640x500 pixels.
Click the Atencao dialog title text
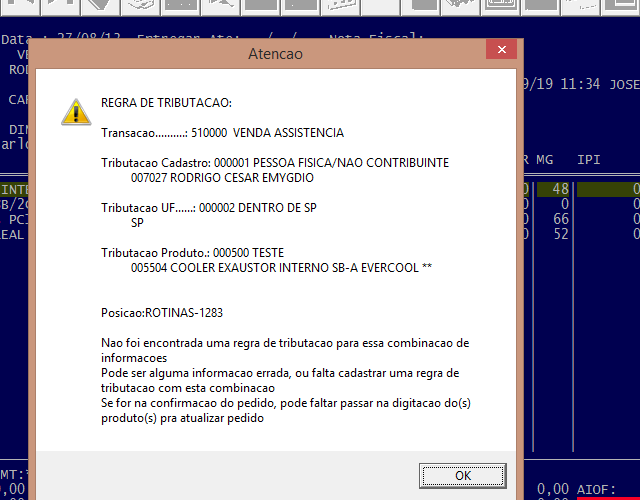point(276,54)
